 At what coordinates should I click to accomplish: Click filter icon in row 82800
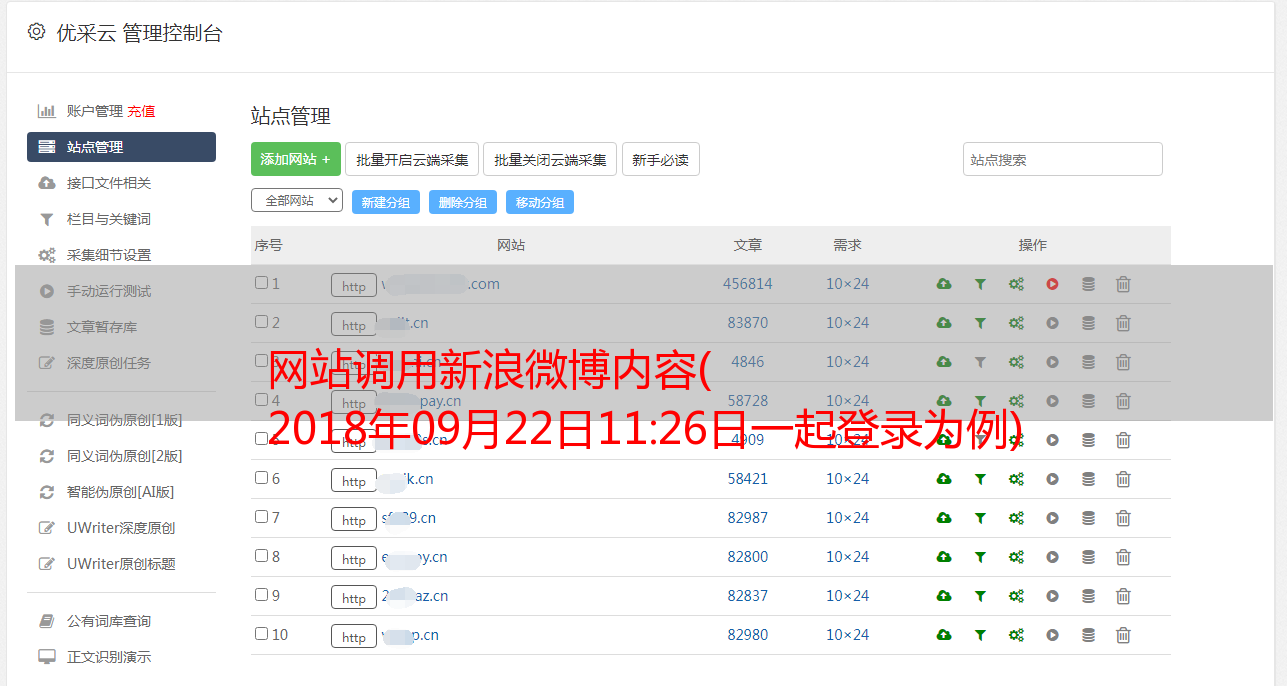[x=980, y=557]
